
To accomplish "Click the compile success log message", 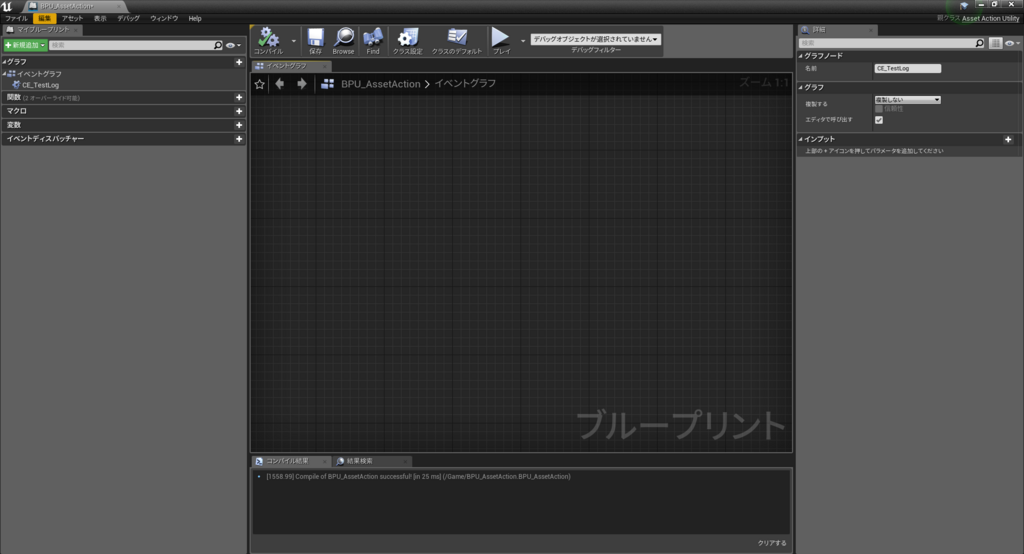I will pyautogui.click(x=418, y=477).
